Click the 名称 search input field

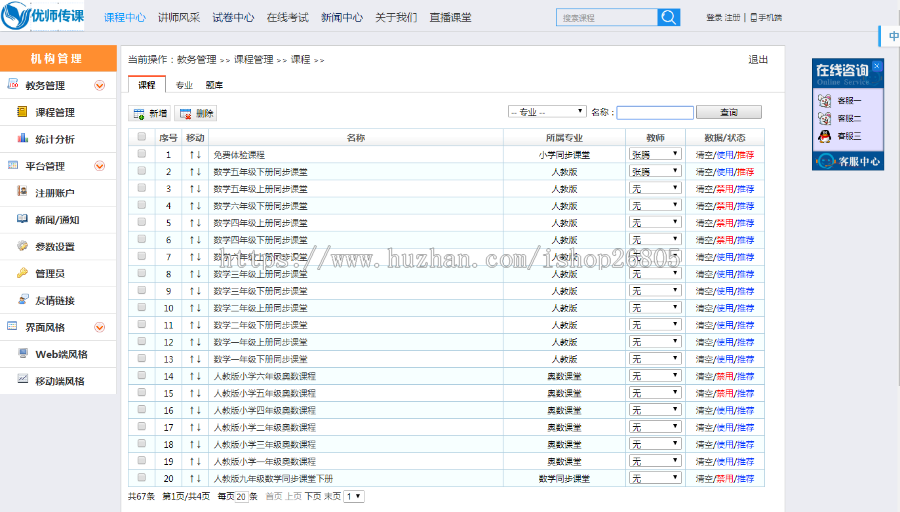[x=654, y=113]
